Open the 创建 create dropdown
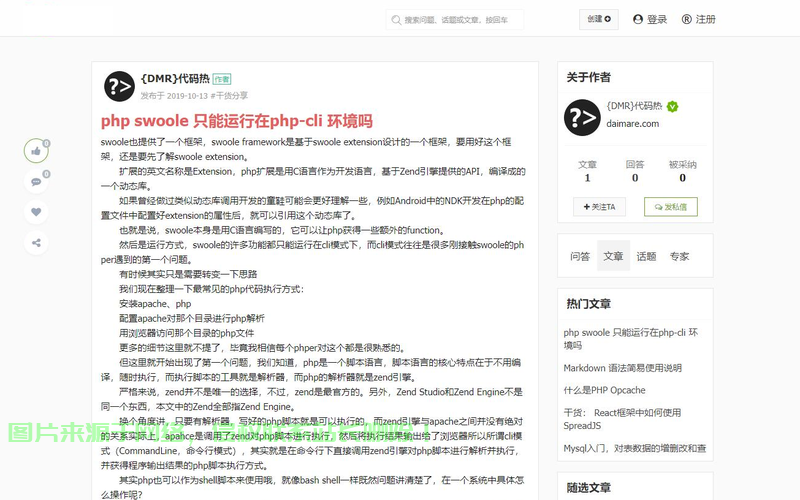The height and width of the screenshot is (500, 800). 599,19
